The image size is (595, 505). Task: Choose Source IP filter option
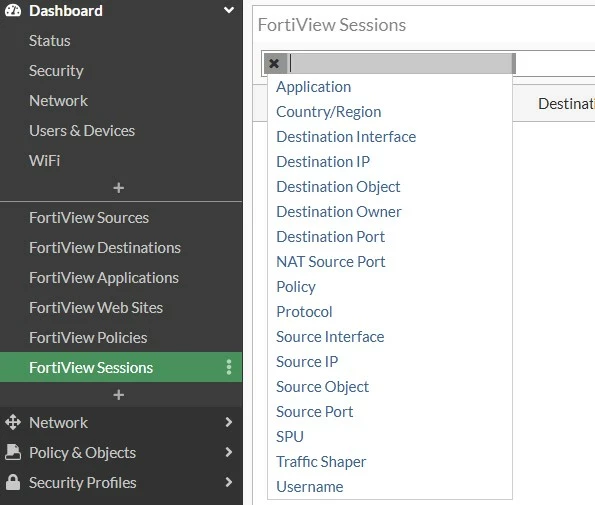(307, 362)
